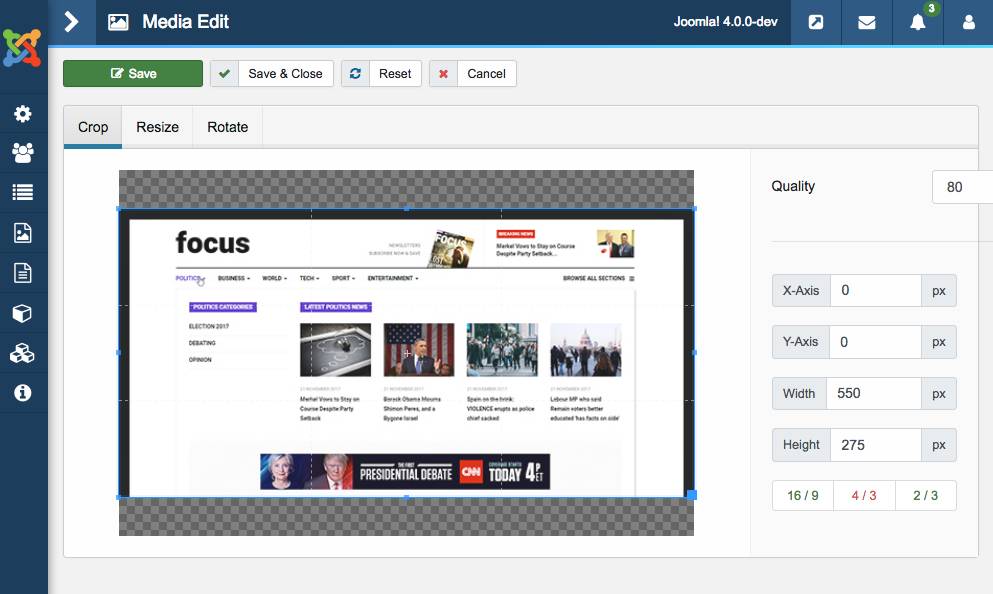The height and width of the screenshot is (594, 993).
Task: Open the Users section from the sidebar
Action: tap(22, 153)
